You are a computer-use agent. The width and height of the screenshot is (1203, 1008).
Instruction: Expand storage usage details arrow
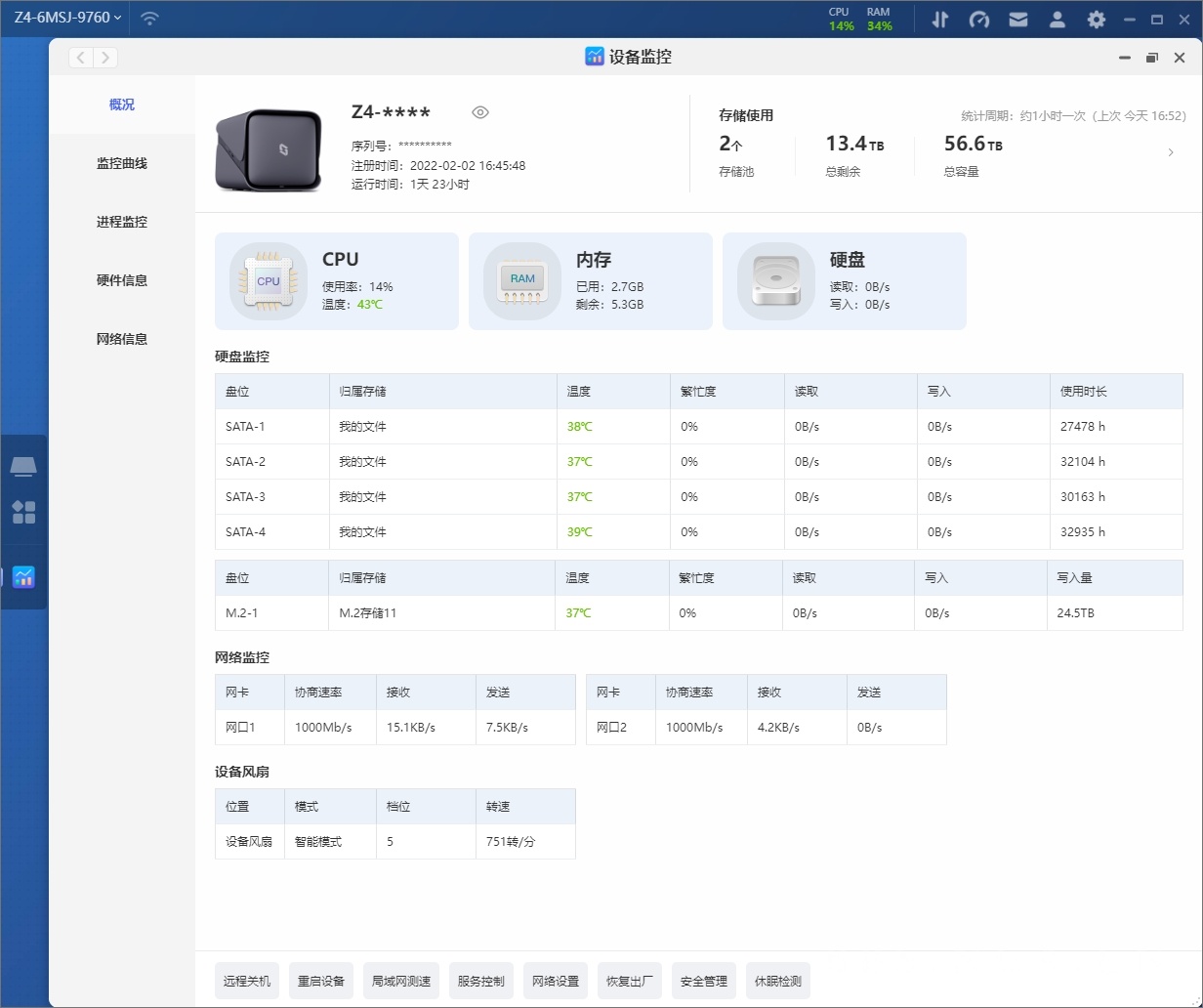click(x=1171, y=152)
